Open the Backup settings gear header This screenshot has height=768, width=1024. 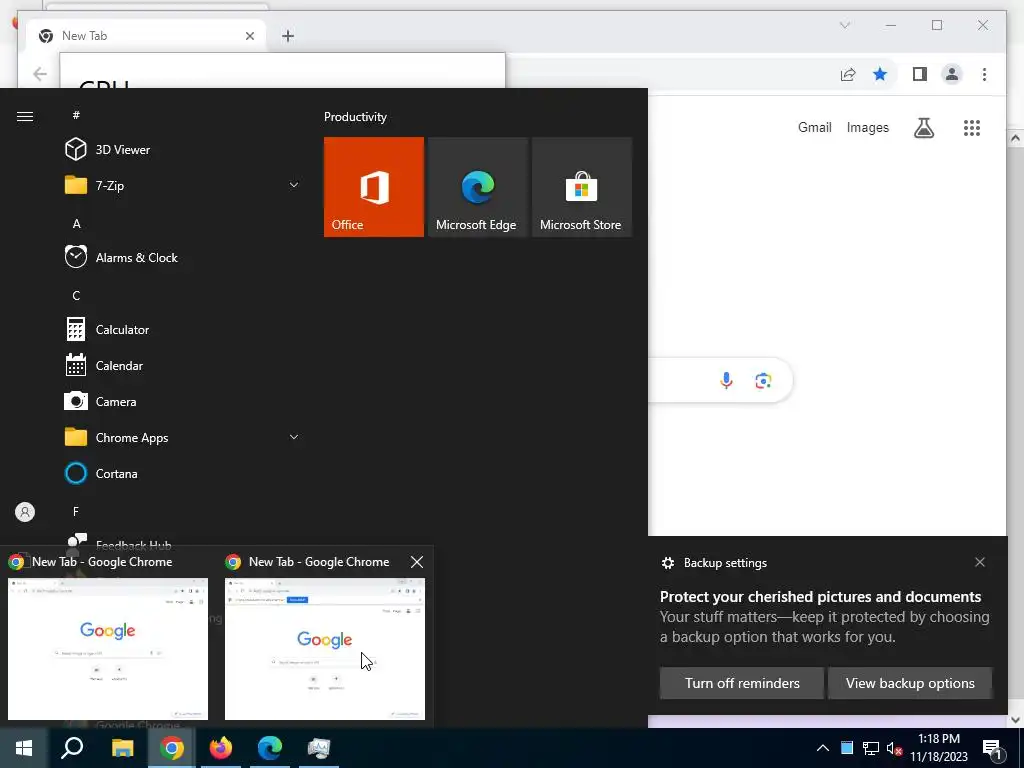[x=714, y=563]
